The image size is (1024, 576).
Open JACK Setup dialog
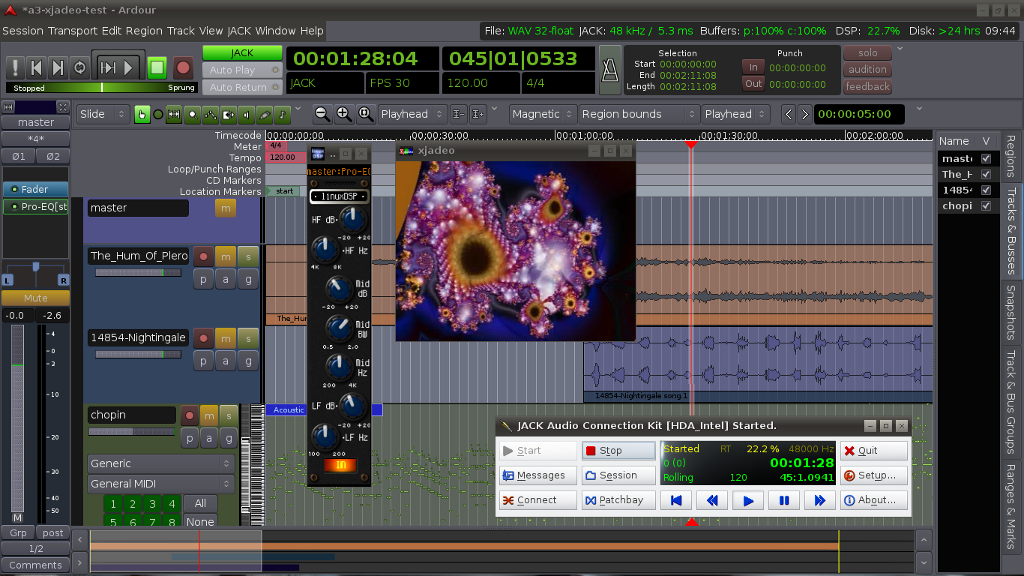pos(874,475)
